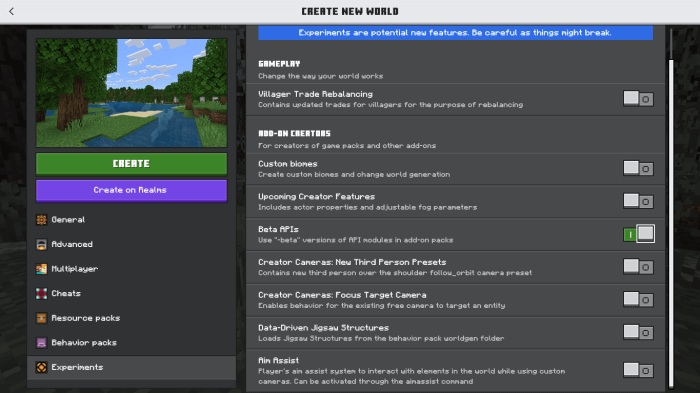
Task: Open Behavior packs icon
Action: pos(42,343)
